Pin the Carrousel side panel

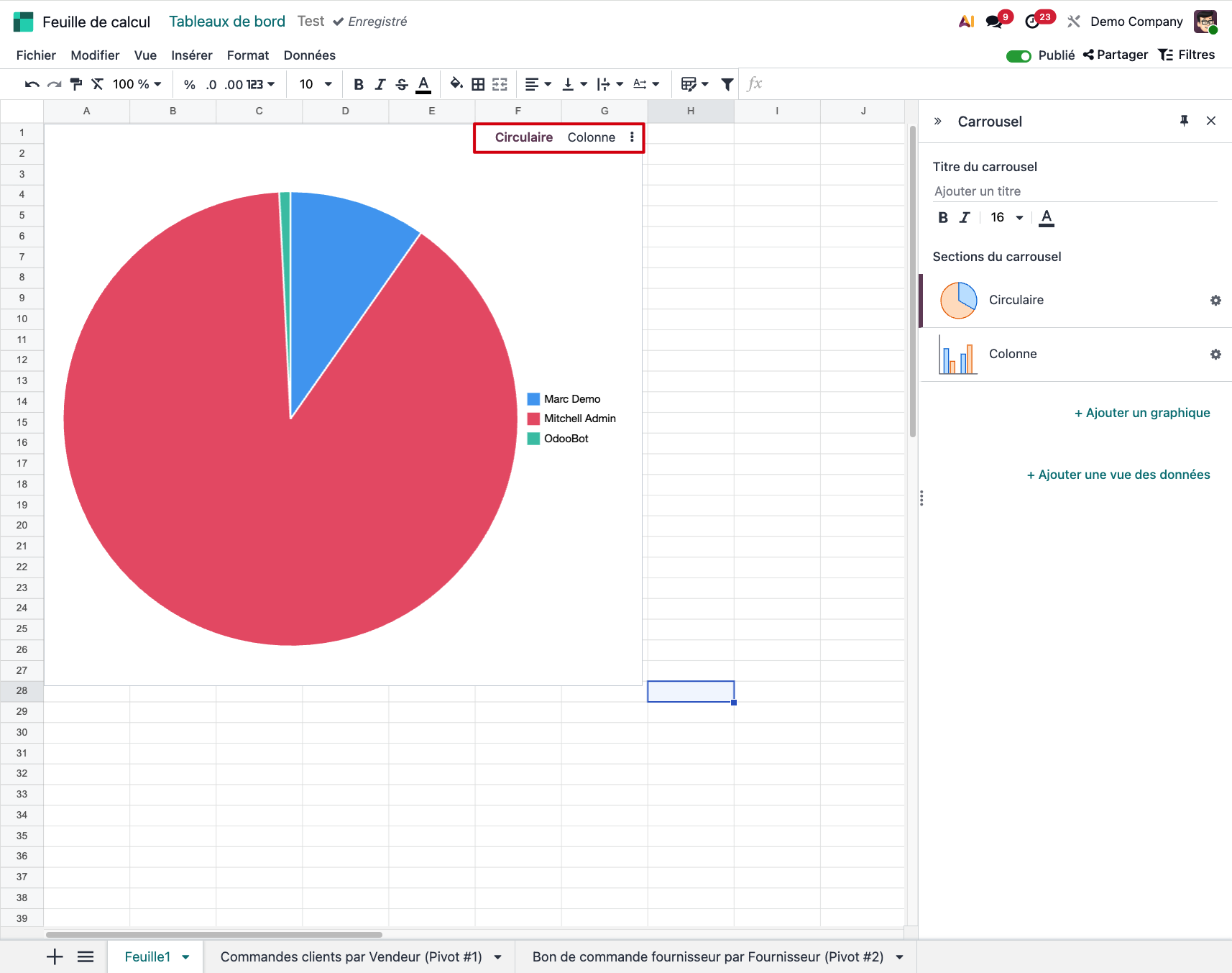pyautogui.click(x=1184, y=121)
